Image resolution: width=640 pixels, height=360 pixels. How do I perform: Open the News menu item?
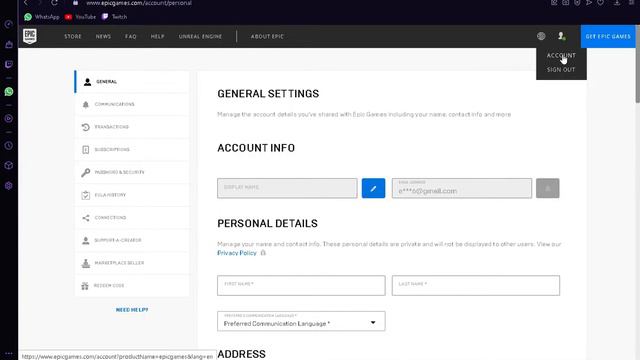[103, 36]
